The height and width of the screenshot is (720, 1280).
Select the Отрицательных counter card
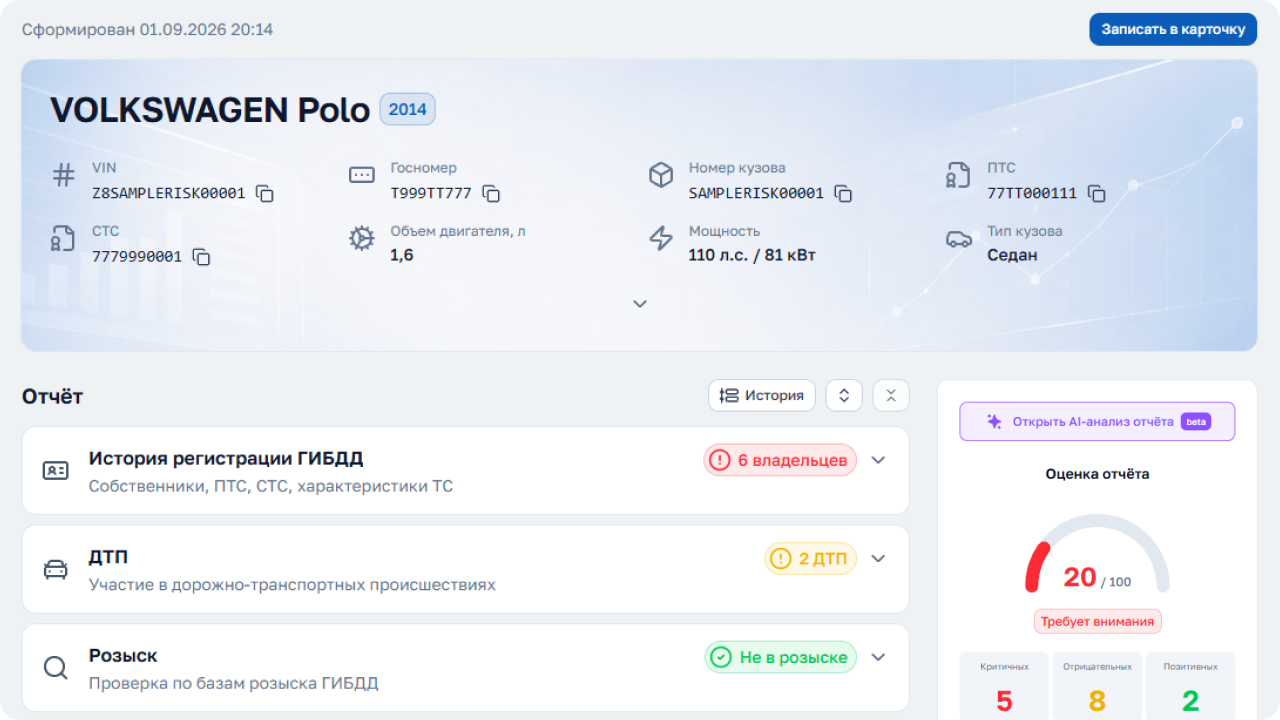1097,686
